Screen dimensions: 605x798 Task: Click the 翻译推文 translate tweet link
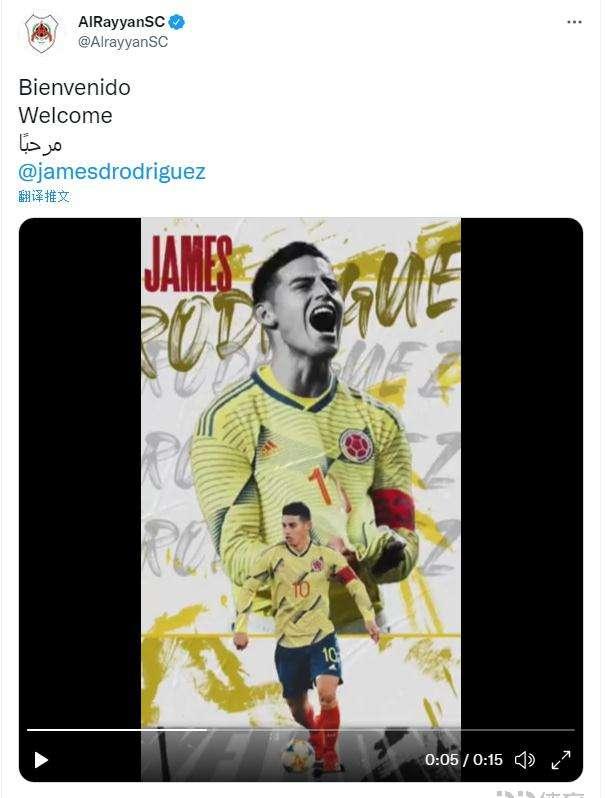pyautogui.click(x=44, y=196)
